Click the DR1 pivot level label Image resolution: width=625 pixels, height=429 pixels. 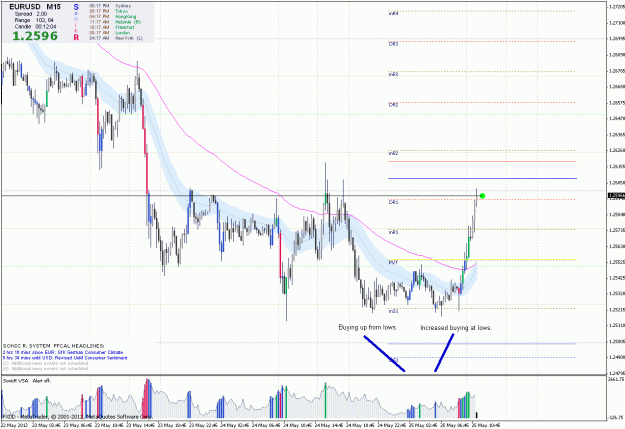(393, 202)
